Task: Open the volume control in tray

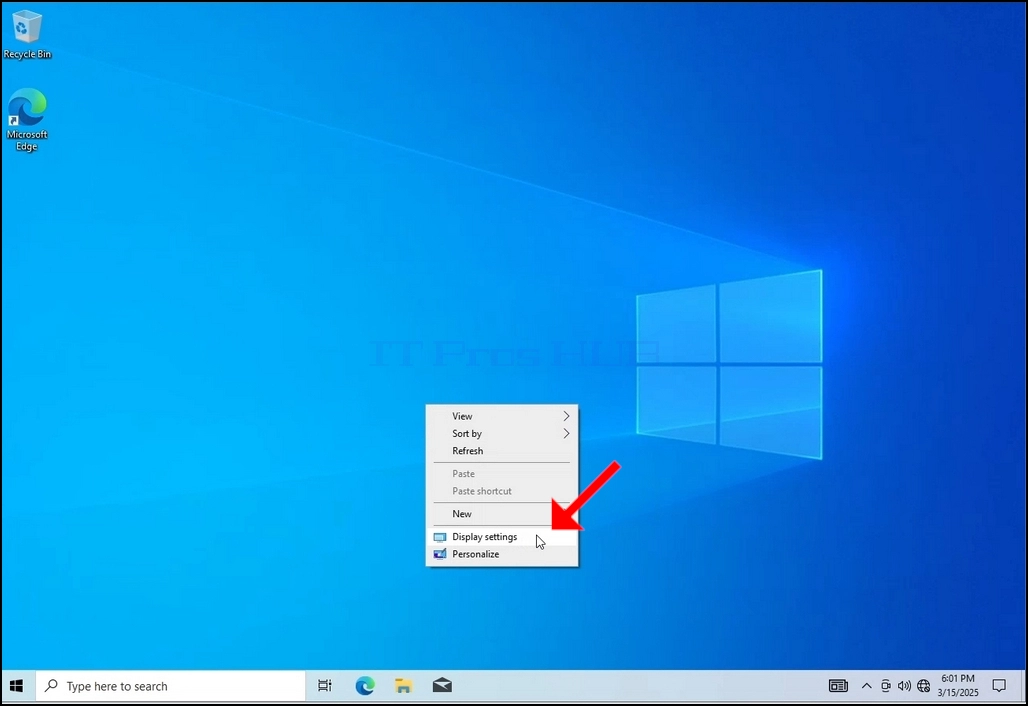Action: pos(904,686)
